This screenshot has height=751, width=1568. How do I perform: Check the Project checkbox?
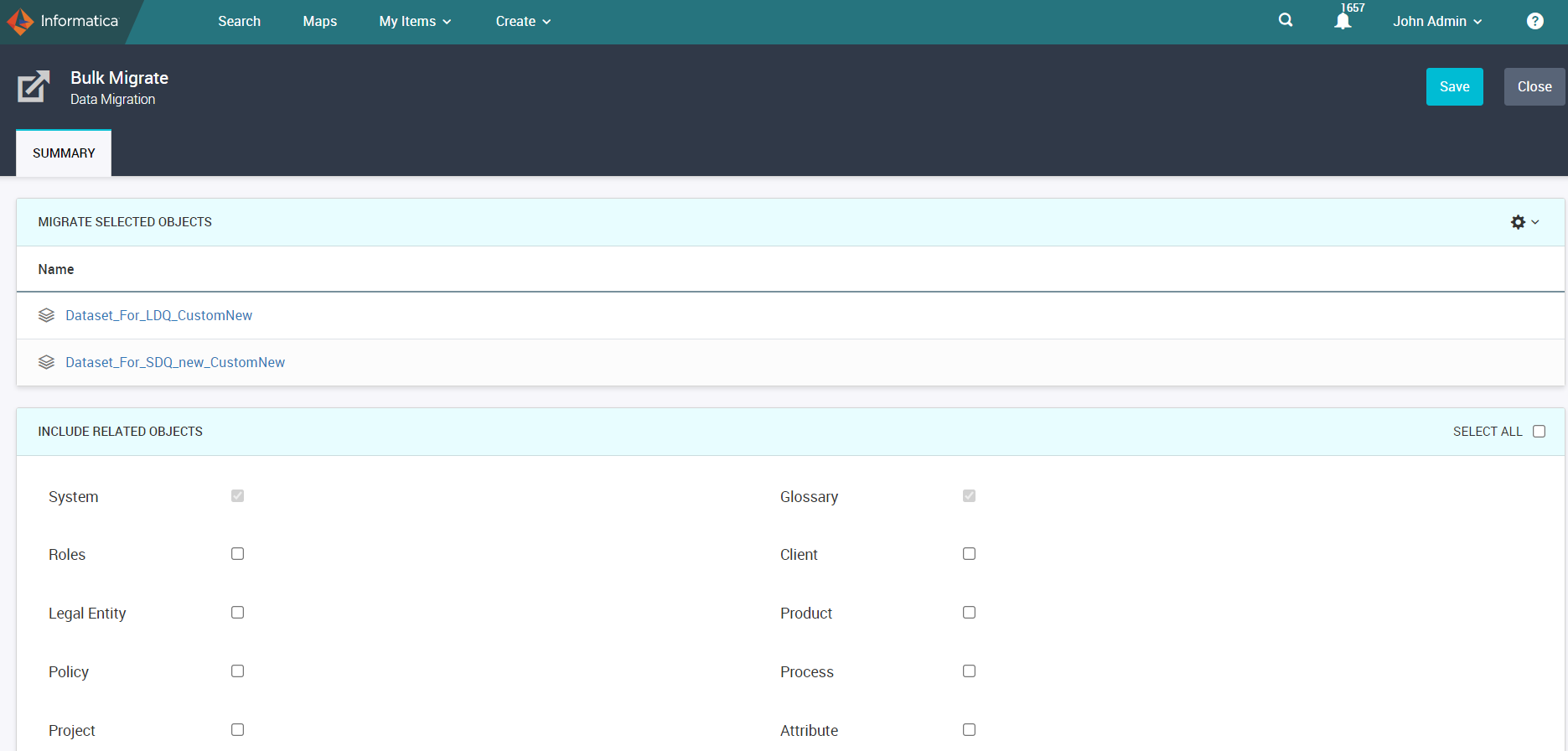pos(237,729)
